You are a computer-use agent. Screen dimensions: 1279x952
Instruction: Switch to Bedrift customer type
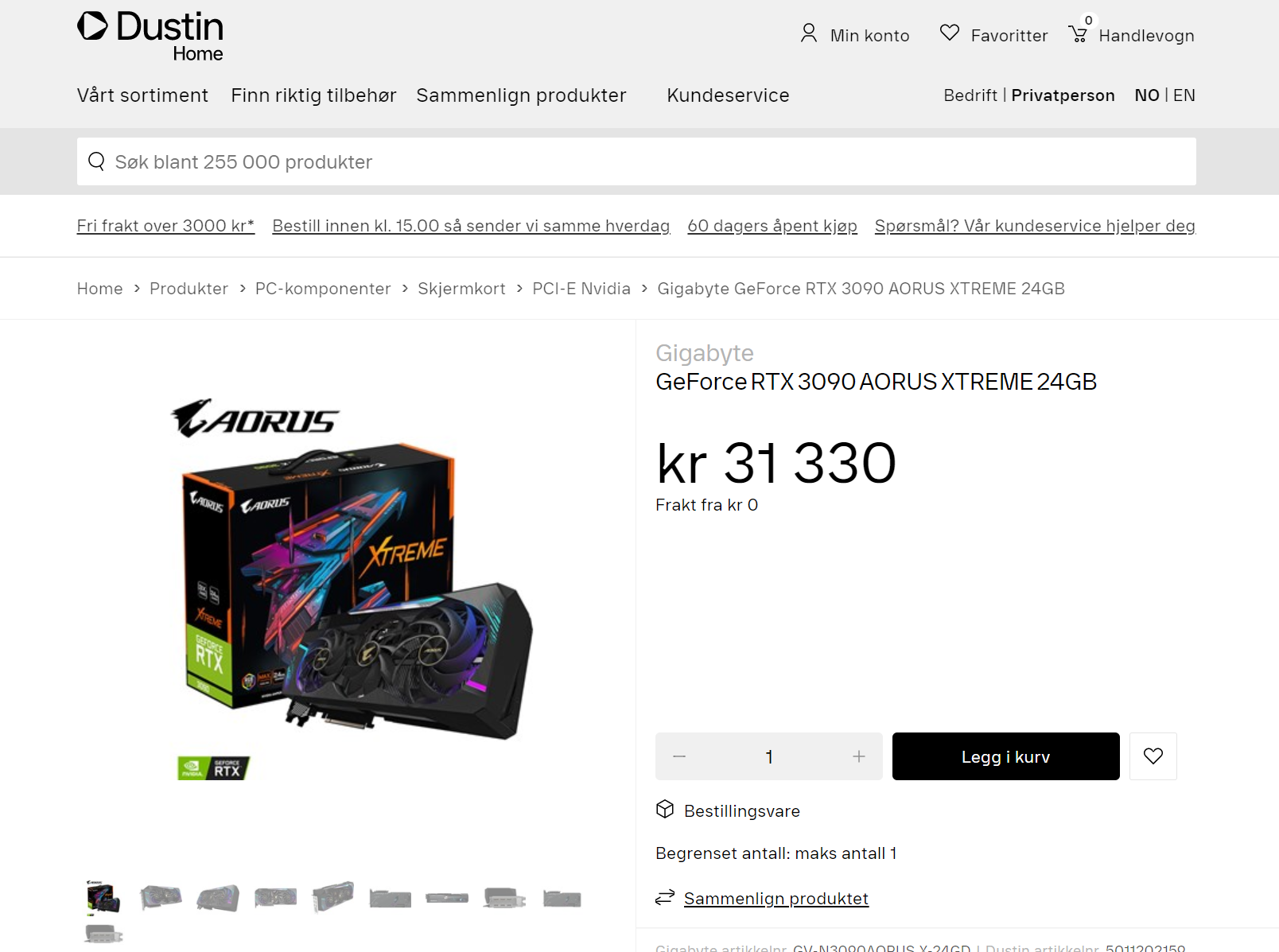(970, 95)
